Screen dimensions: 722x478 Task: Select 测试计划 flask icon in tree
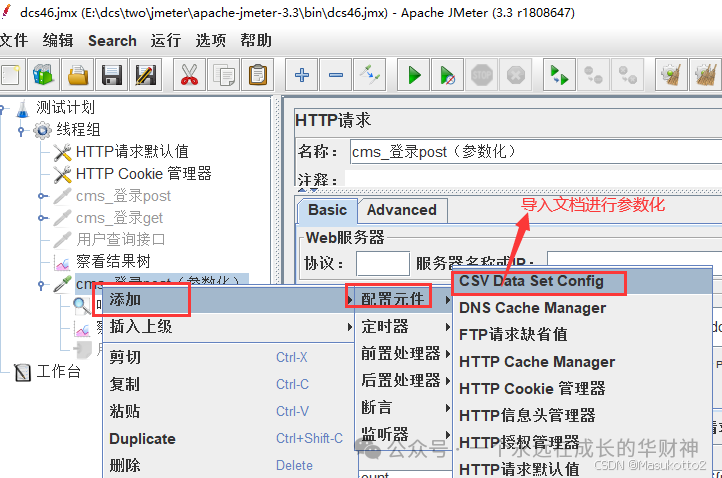click(22, 108)
